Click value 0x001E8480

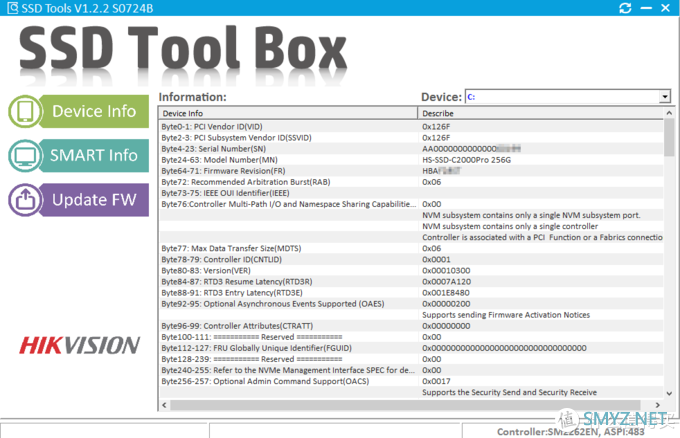pyautogui.click(x=446, y=293)
